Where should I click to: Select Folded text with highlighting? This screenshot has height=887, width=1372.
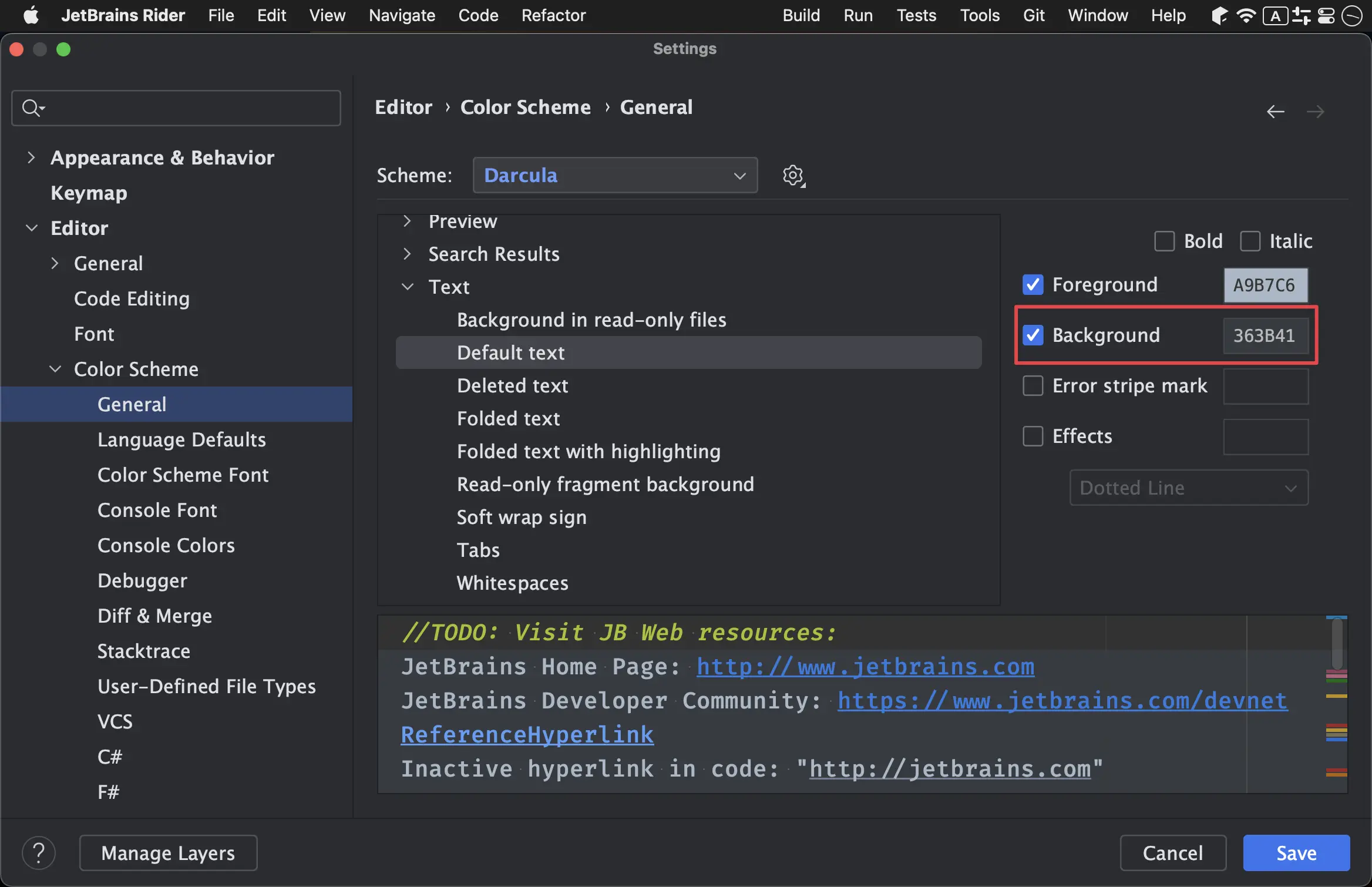click(589, 451)
